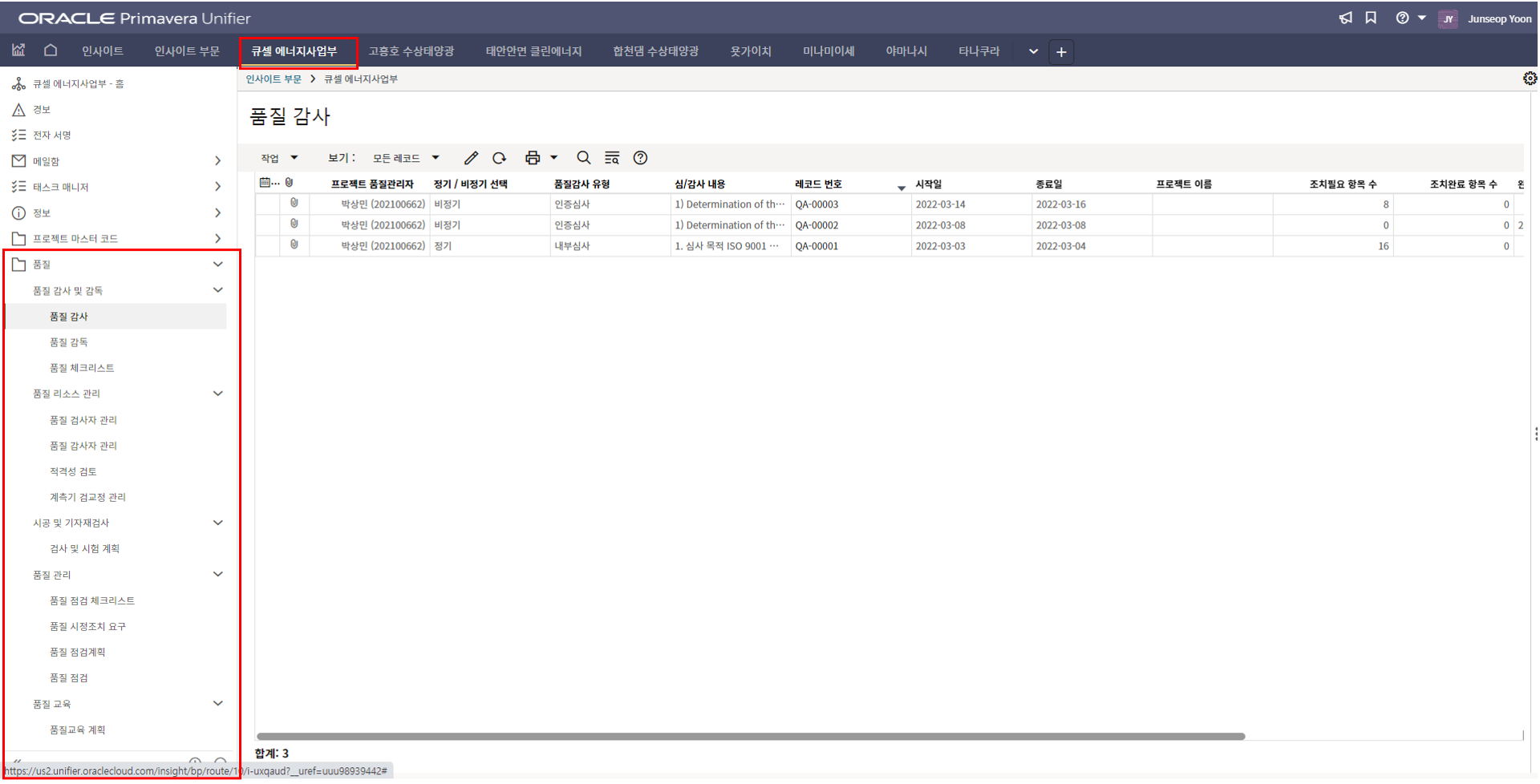The image size is (1540, 784).
Task: Click the bookmark icon in header
Action: tap(1371, 18)
